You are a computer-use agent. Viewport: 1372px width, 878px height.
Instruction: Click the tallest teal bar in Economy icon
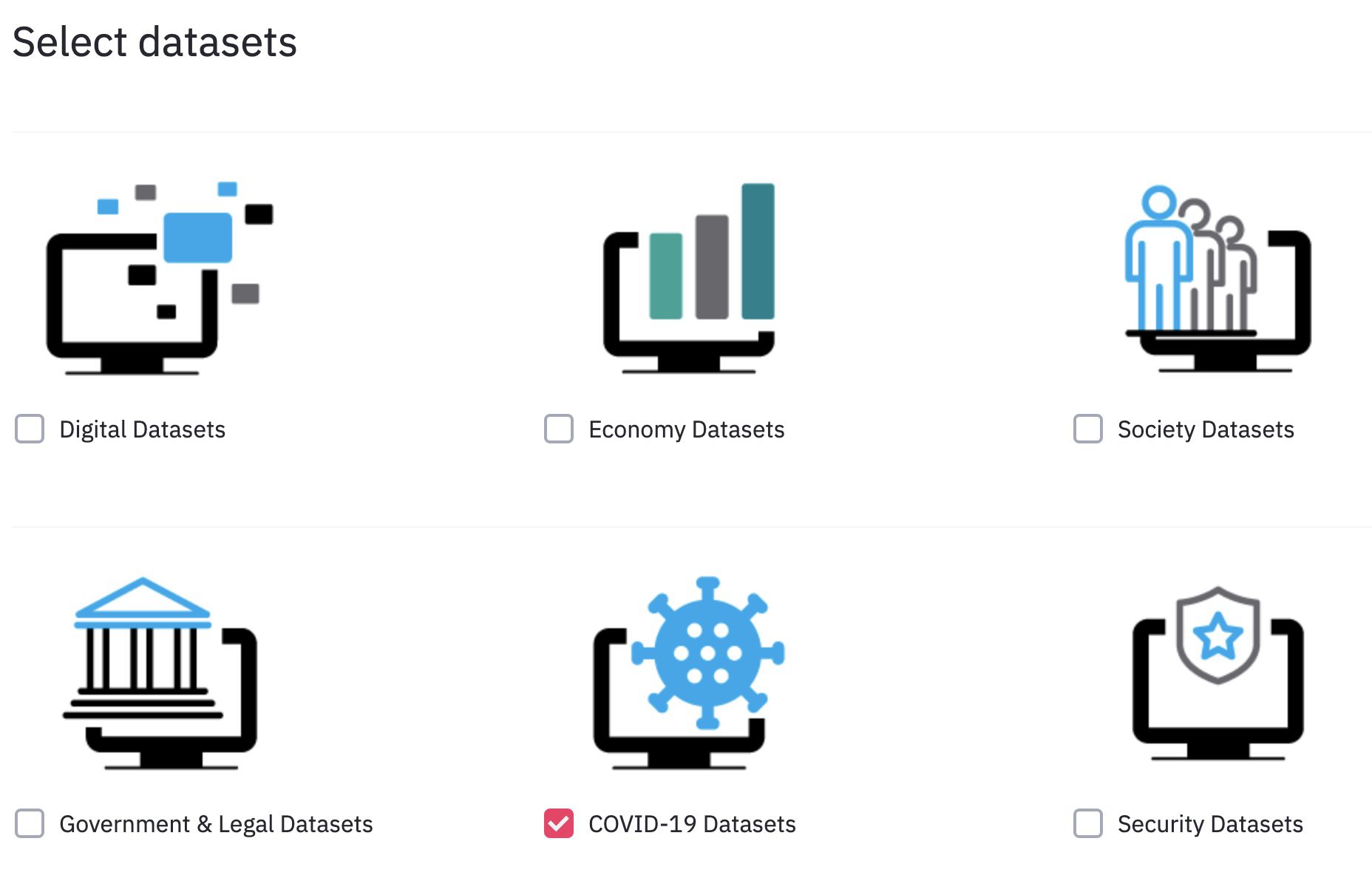pyautogui.click(x=758, y=251)
